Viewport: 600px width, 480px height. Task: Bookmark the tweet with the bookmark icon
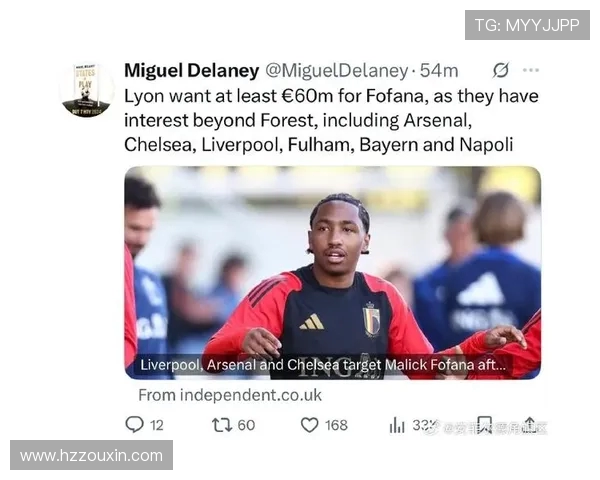point(484,425)
